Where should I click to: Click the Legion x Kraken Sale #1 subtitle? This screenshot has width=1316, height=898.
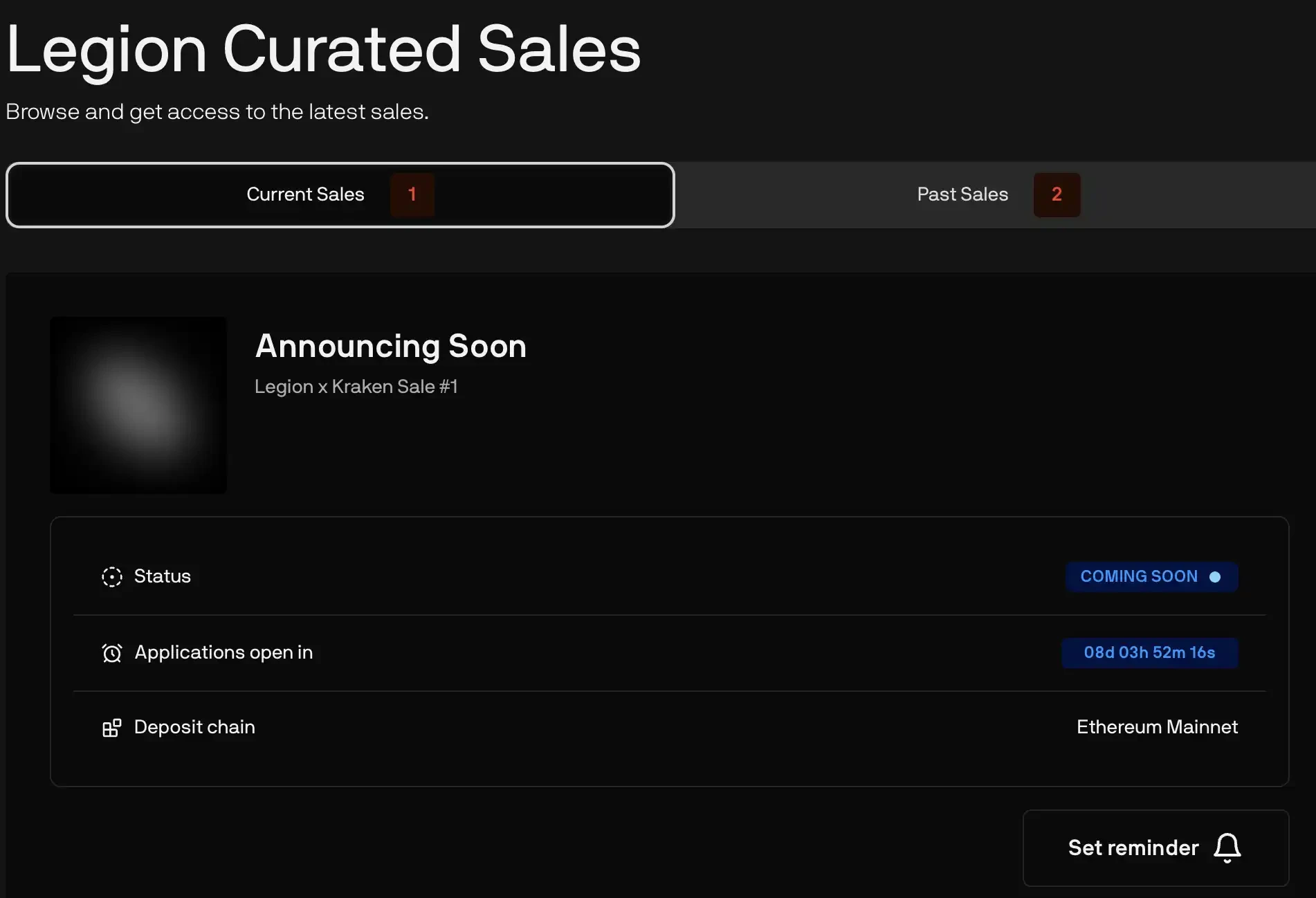coord(356,387)
